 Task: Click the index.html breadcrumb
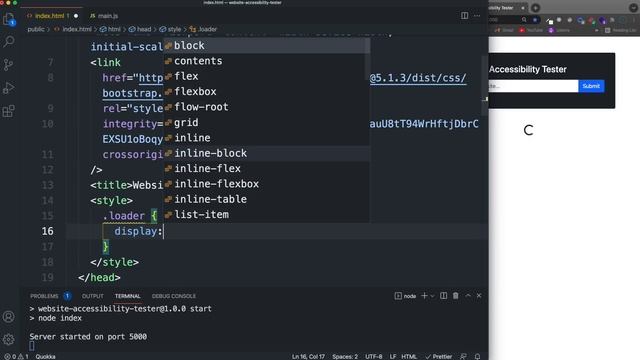pos(77,29)
